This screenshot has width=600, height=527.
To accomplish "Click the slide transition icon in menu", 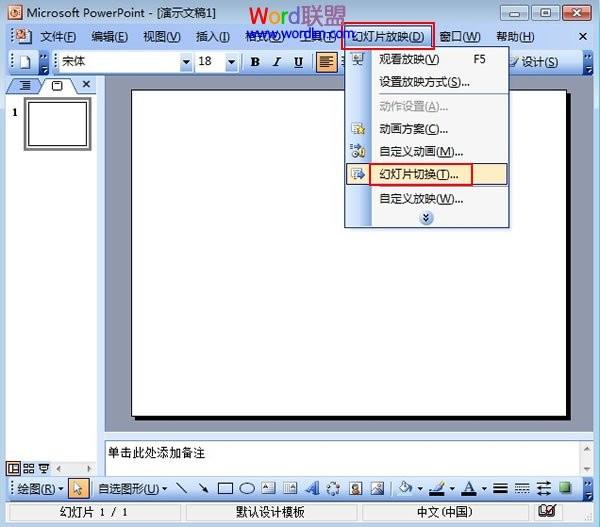I will [x=358, y=175].
